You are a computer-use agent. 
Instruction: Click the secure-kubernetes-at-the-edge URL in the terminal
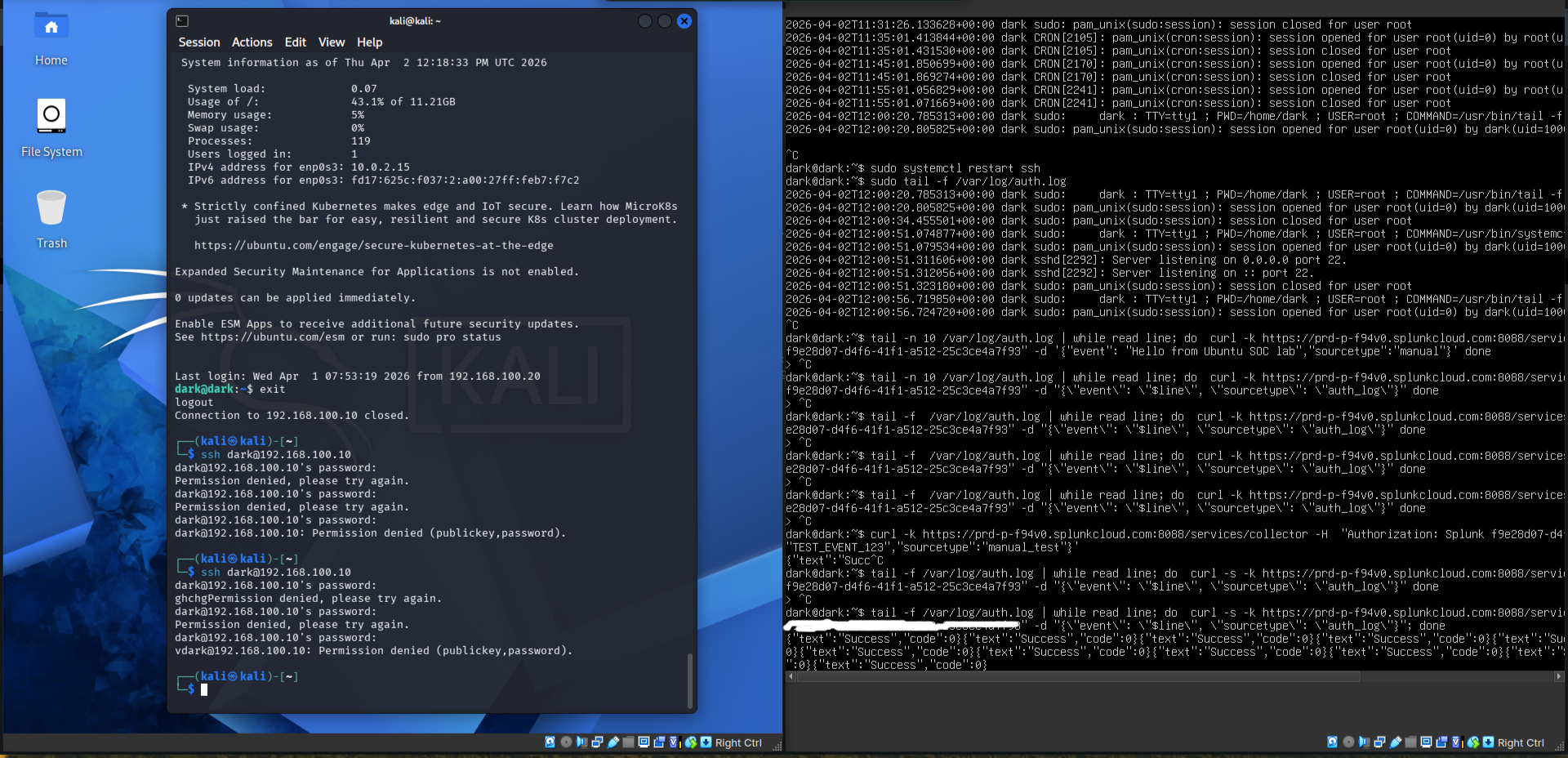point(374,246)
